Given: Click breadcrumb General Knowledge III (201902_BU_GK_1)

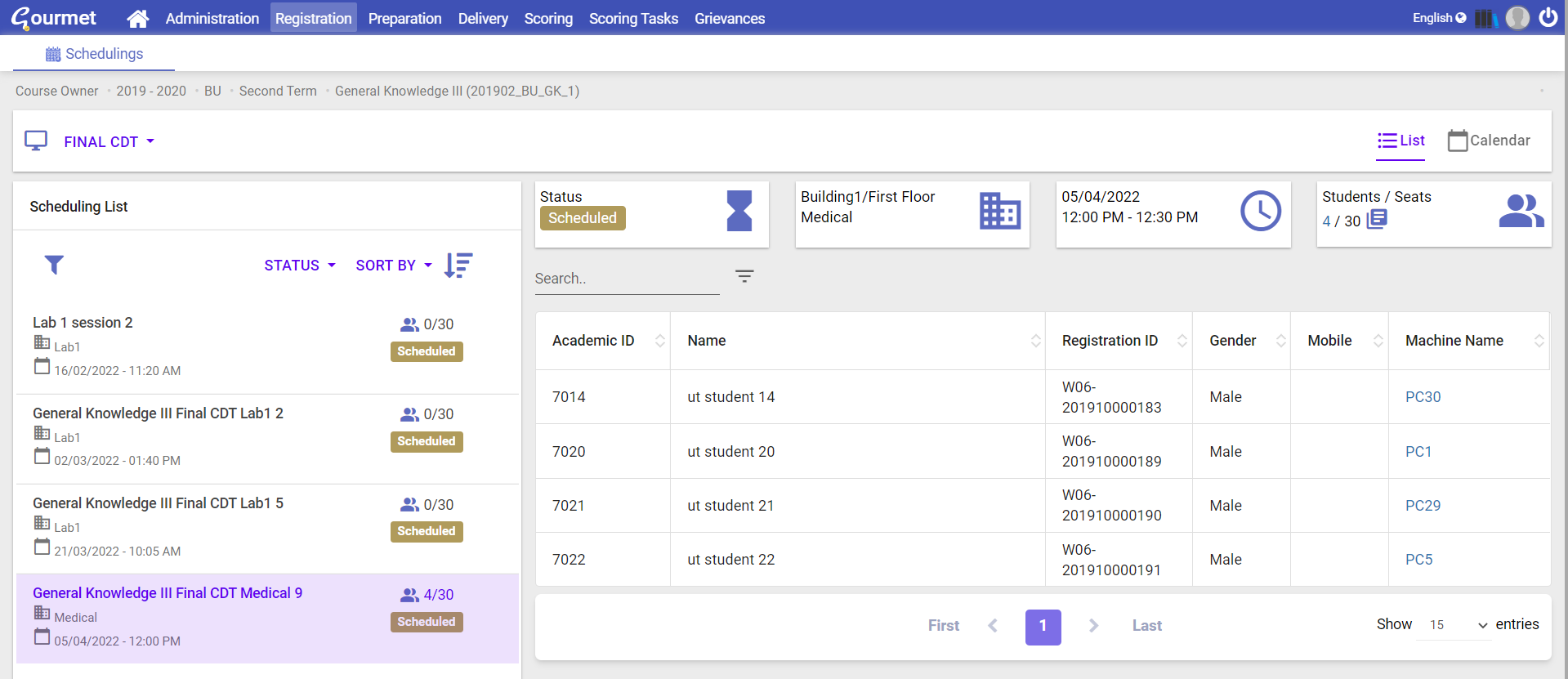Looking at the screenshot, I should 457,91.
